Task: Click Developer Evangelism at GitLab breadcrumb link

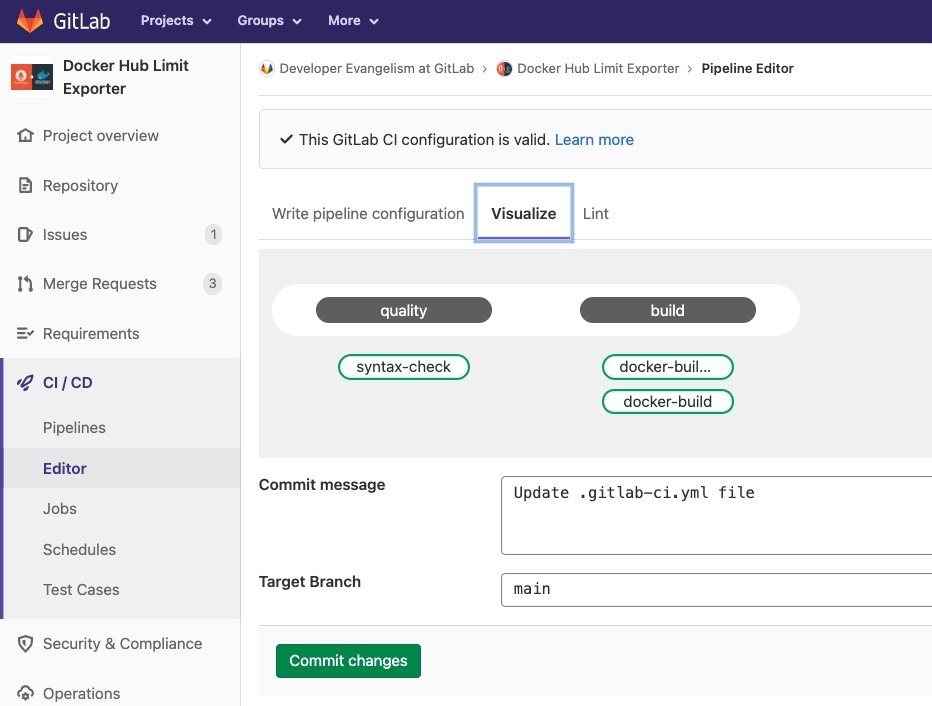Action: 377,68
